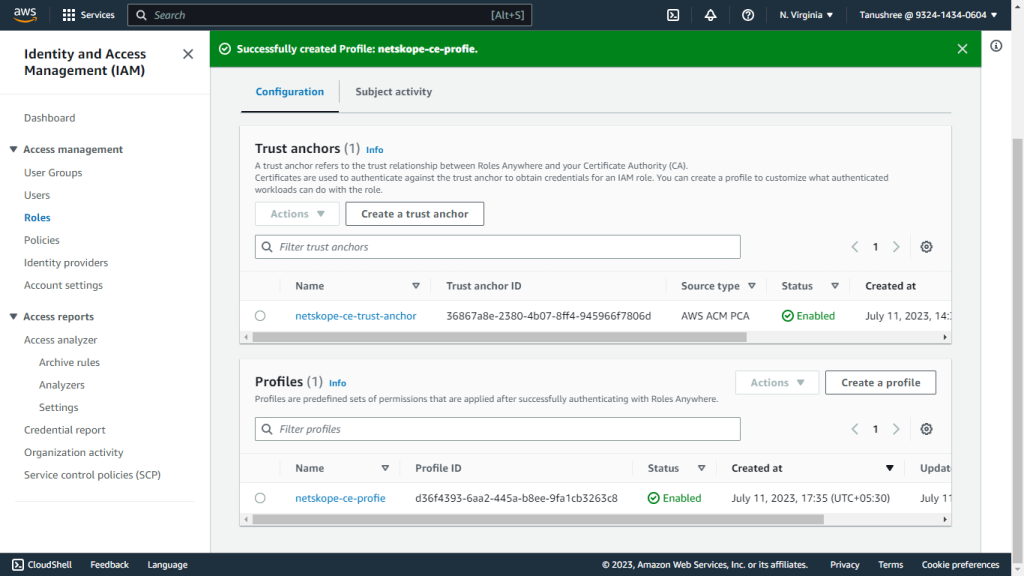Viewport: 1024px width, 576px height.
Task: Open profiles table settings gear
Action: pos(926,429)
